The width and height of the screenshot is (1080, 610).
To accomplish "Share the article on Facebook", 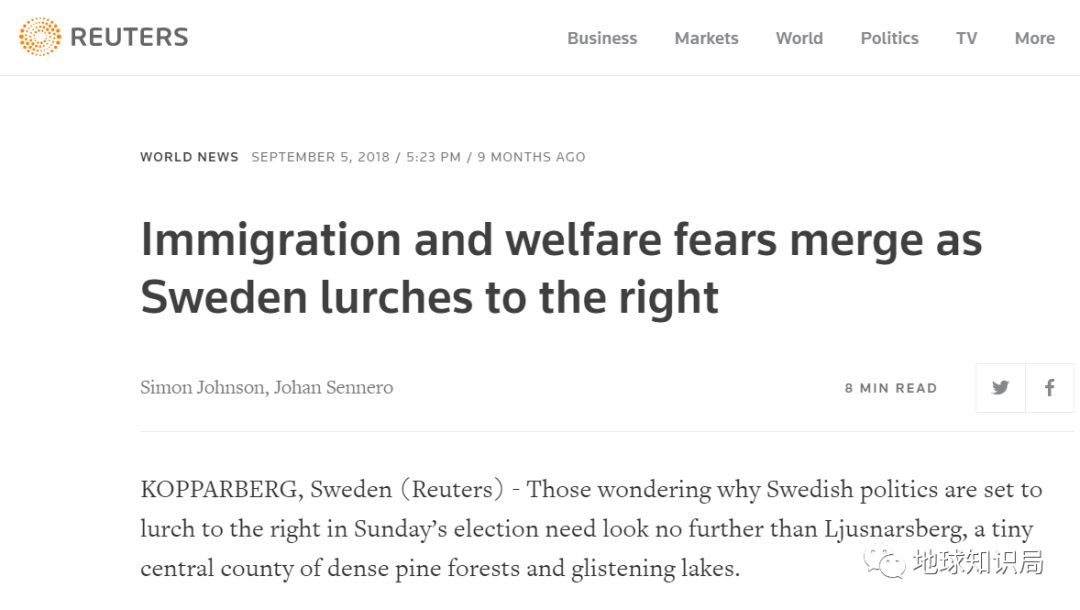I will [1050, 388].
